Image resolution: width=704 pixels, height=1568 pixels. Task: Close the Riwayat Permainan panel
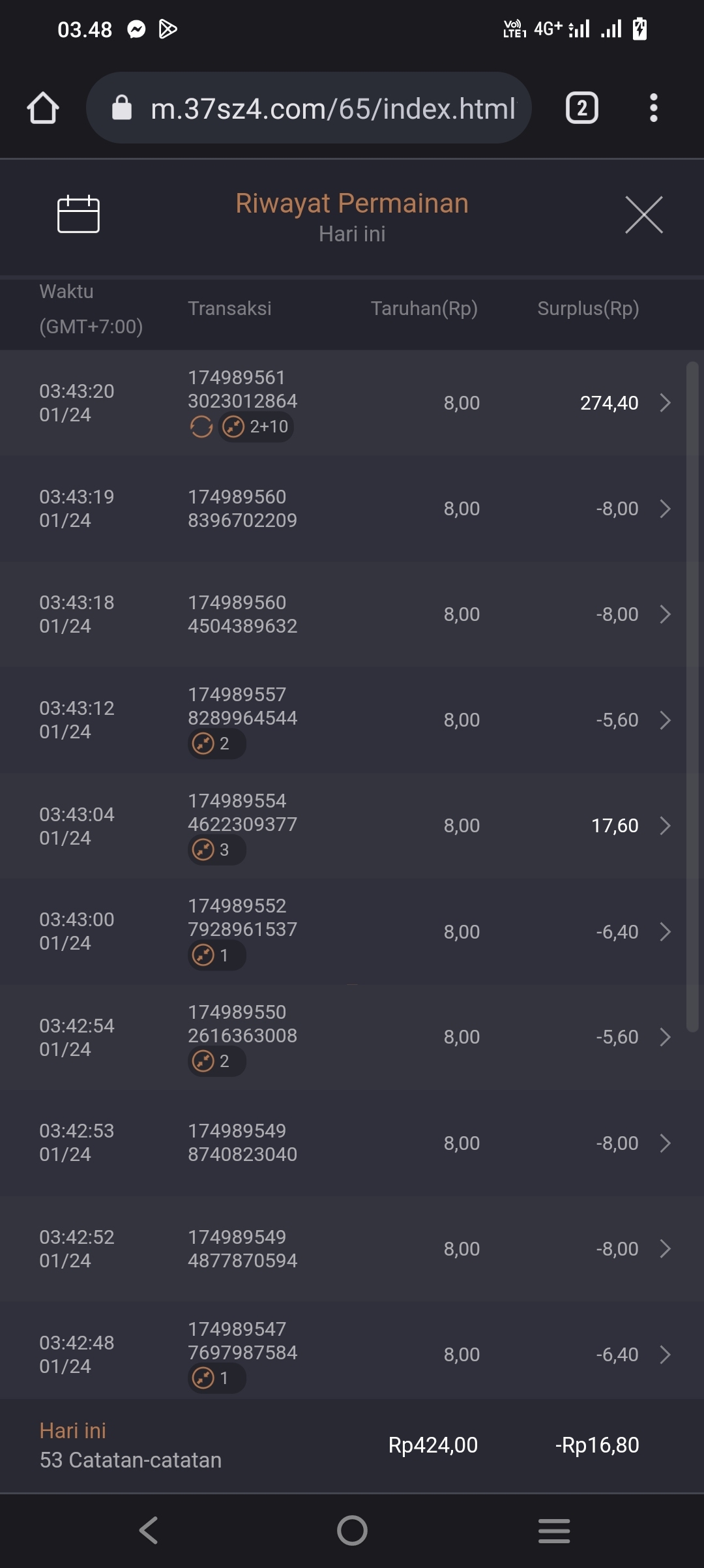(643, 214)
